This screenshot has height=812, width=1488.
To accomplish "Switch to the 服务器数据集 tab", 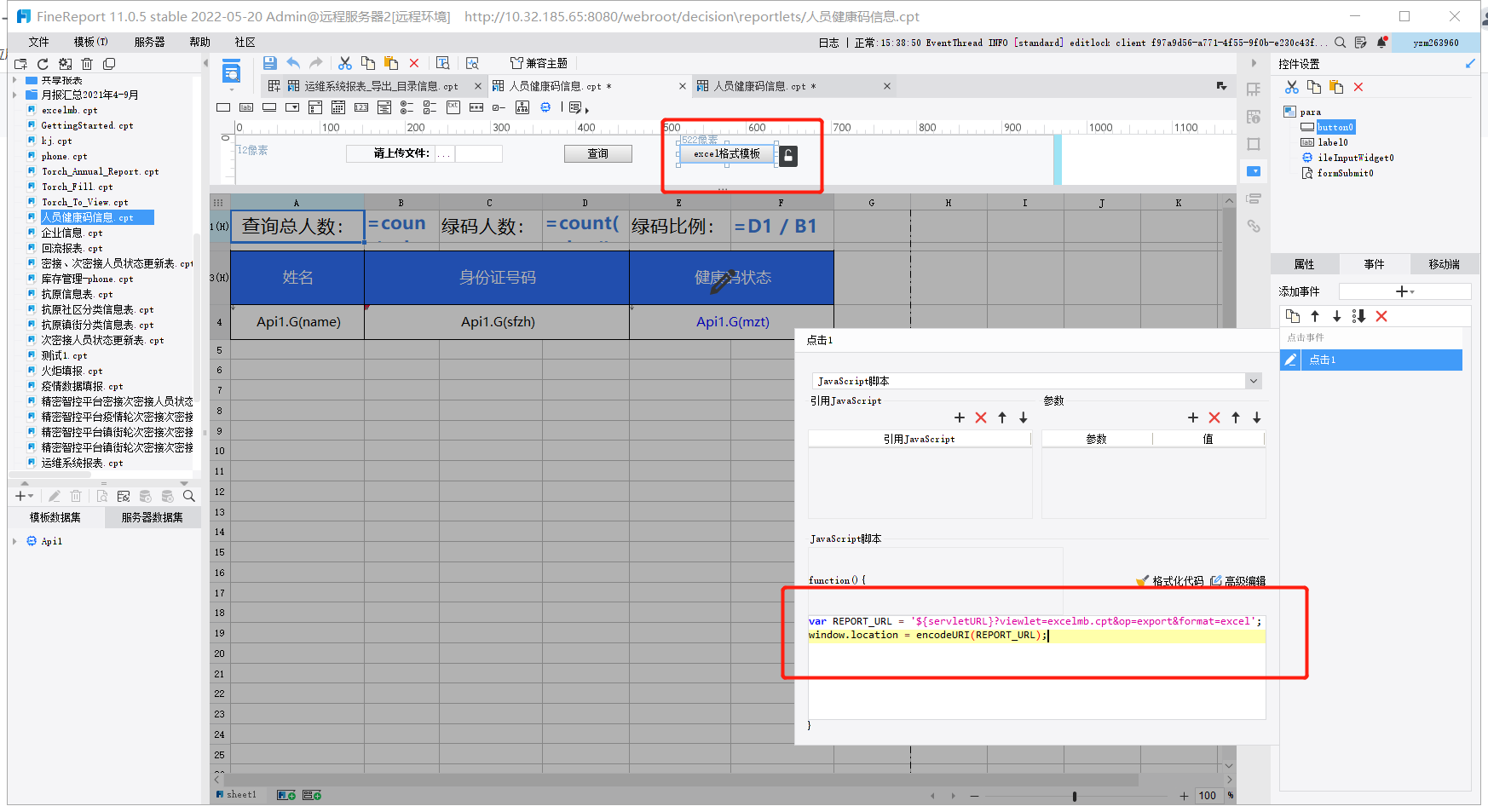I will pyautogui.click(x=152, y=517).
